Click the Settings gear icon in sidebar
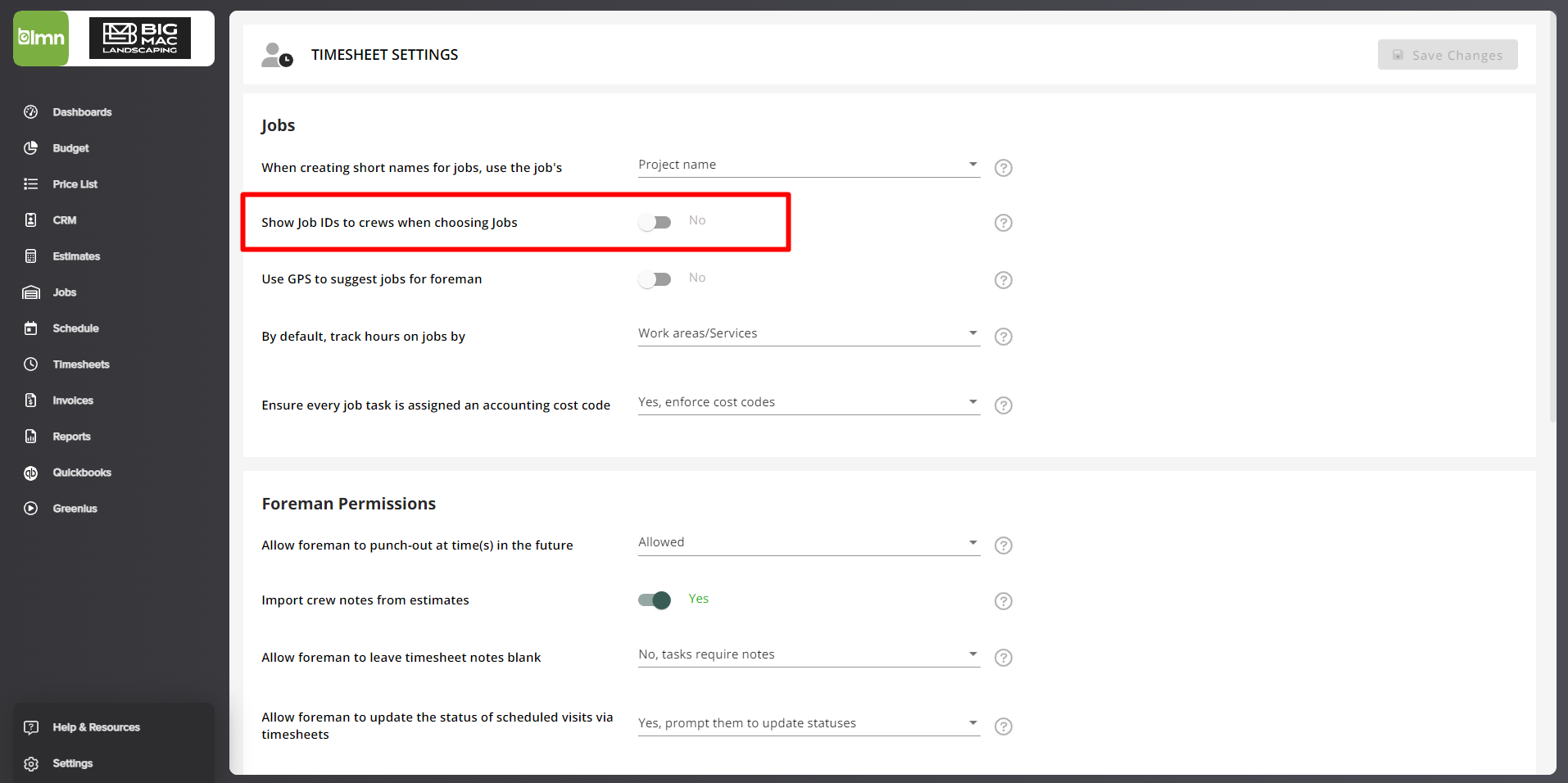 [x=31, y=763]
